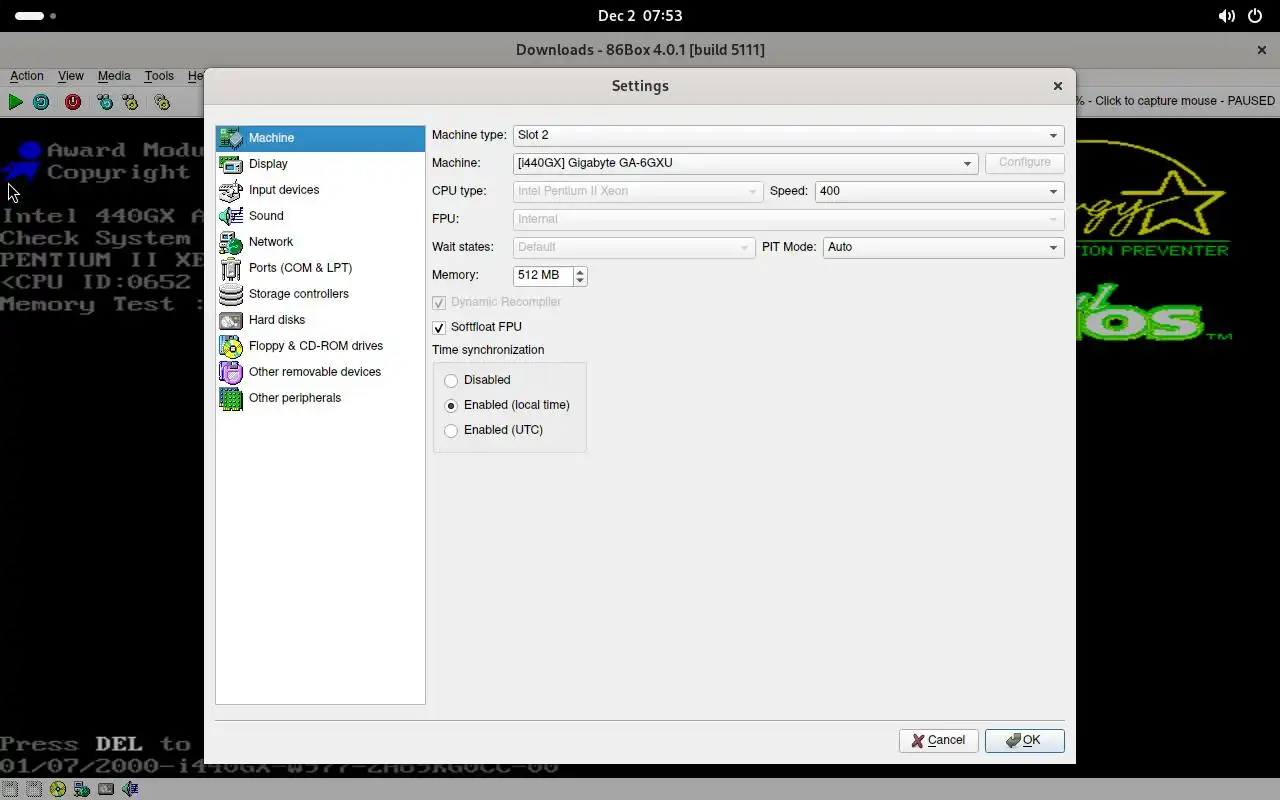Click the red ACPI power-off toolbar icon
This screenshot has height=800, width=1280.
(73, 102)
